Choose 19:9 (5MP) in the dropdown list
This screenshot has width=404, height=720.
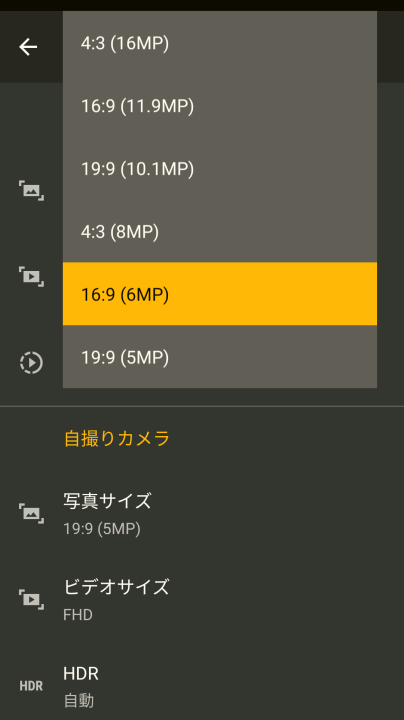coord(220,357)
